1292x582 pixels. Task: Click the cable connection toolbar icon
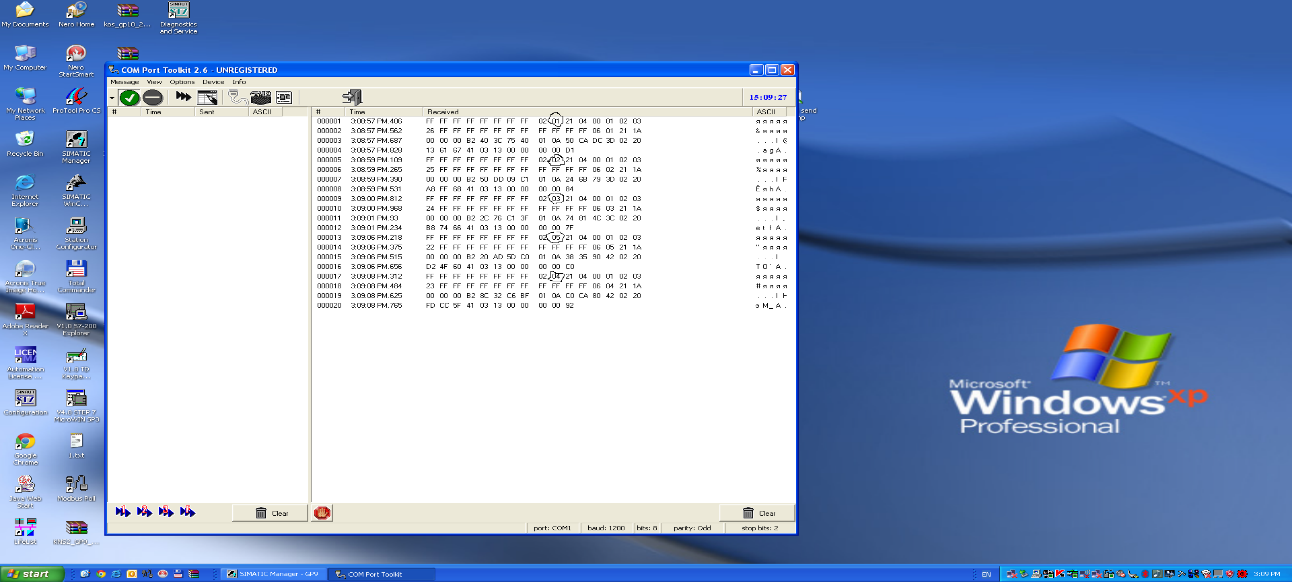click(237, 97)
